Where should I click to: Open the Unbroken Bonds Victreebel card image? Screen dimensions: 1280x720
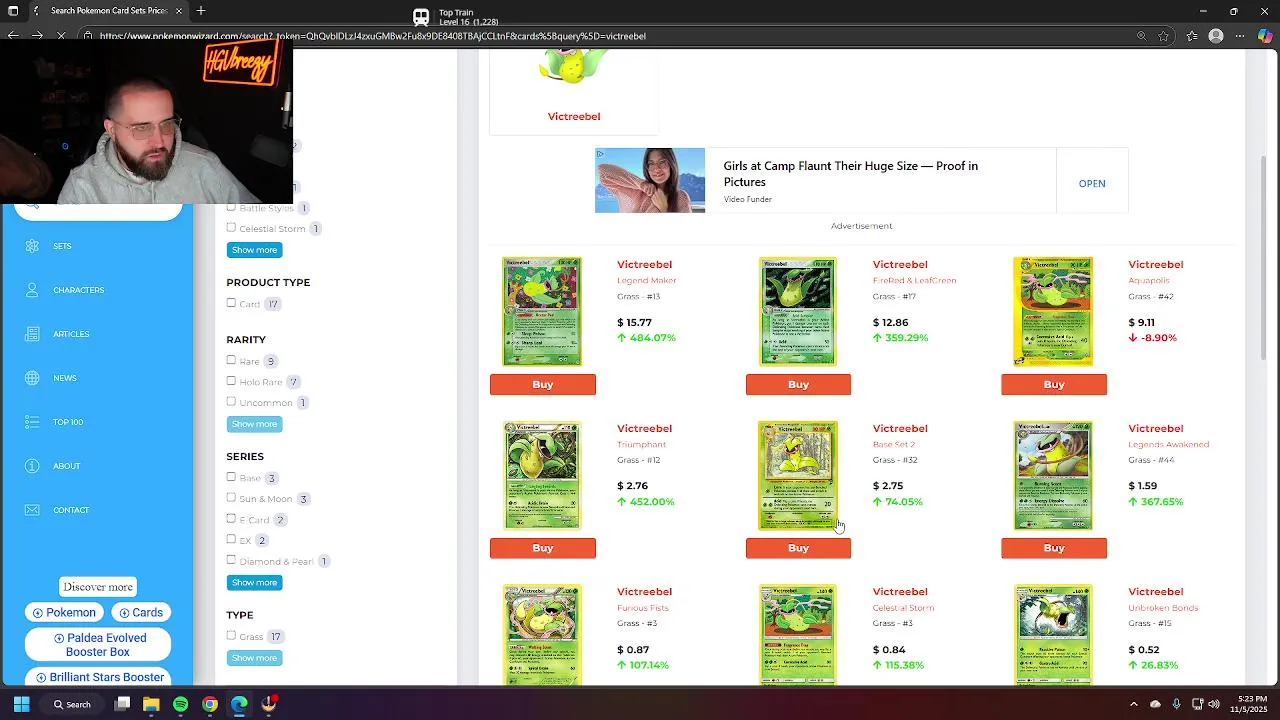1053,634
